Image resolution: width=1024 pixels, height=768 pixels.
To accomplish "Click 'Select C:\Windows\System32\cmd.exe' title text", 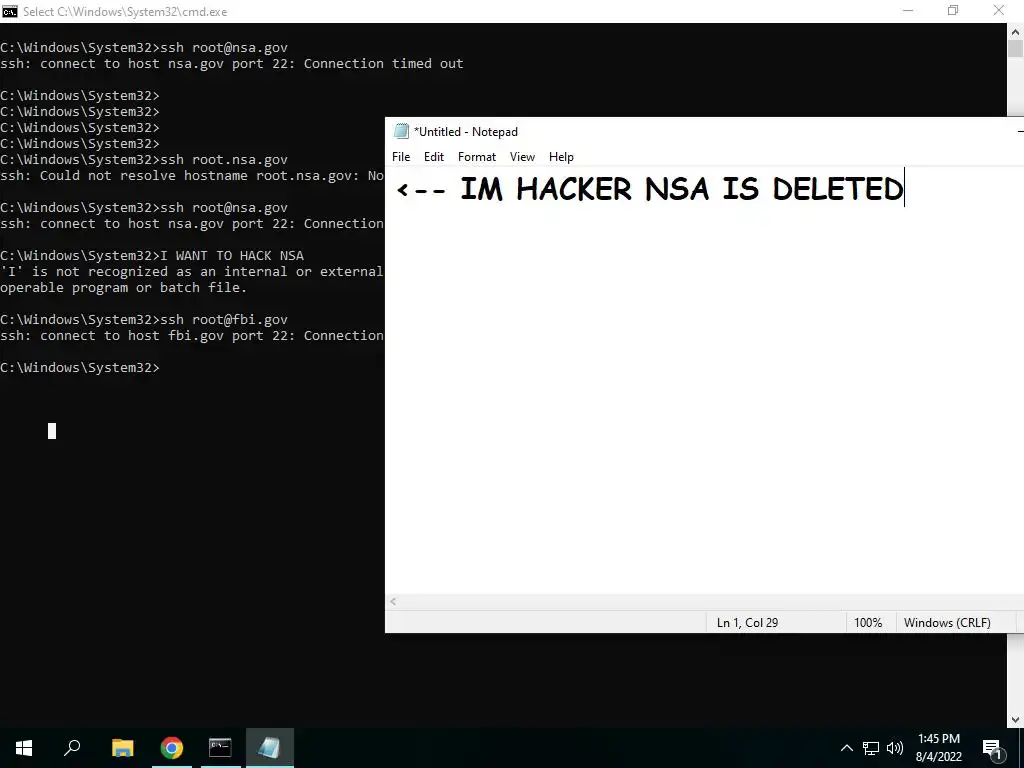I will click(x=125, y=11).
